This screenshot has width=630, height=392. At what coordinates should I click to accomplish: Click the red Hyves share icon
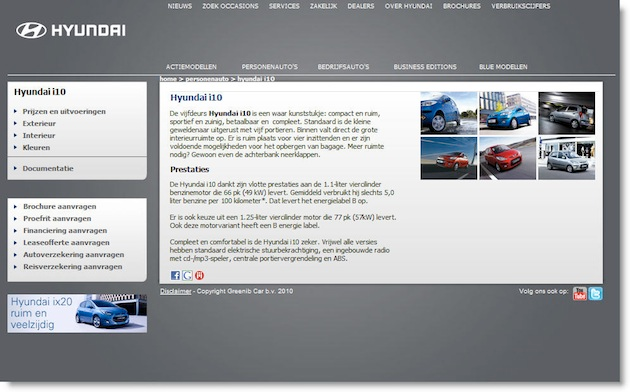(199, 275)
